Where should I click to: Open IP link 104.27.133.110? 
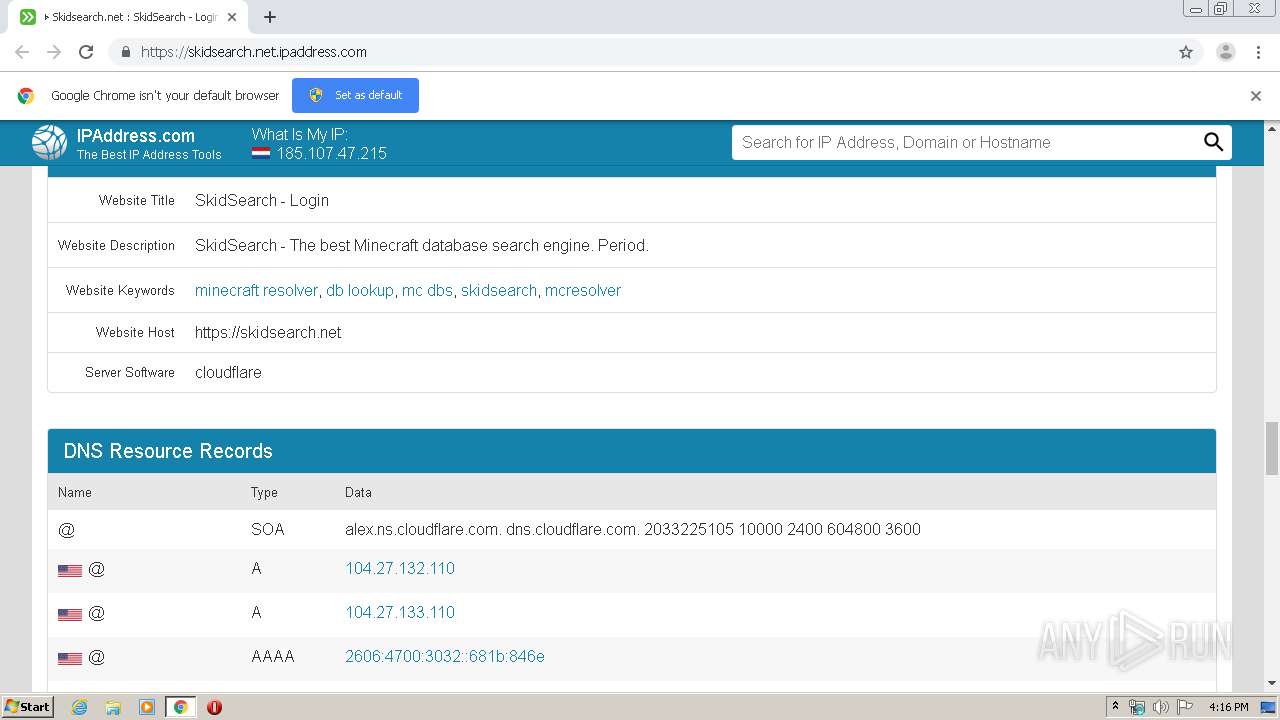click(x=400, y=612)
